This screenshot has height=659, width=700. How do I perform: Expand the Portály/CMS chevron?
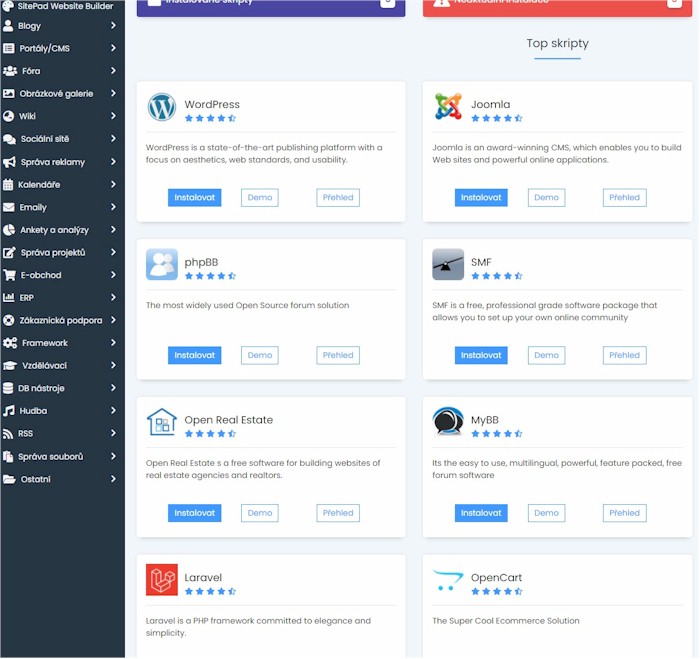click(x=113, y=48)
